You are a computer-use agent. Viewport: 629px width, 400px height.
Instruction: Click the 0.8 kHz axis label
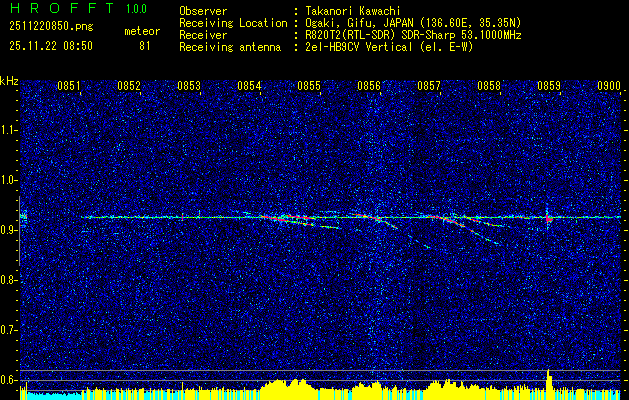pos(8,280)
